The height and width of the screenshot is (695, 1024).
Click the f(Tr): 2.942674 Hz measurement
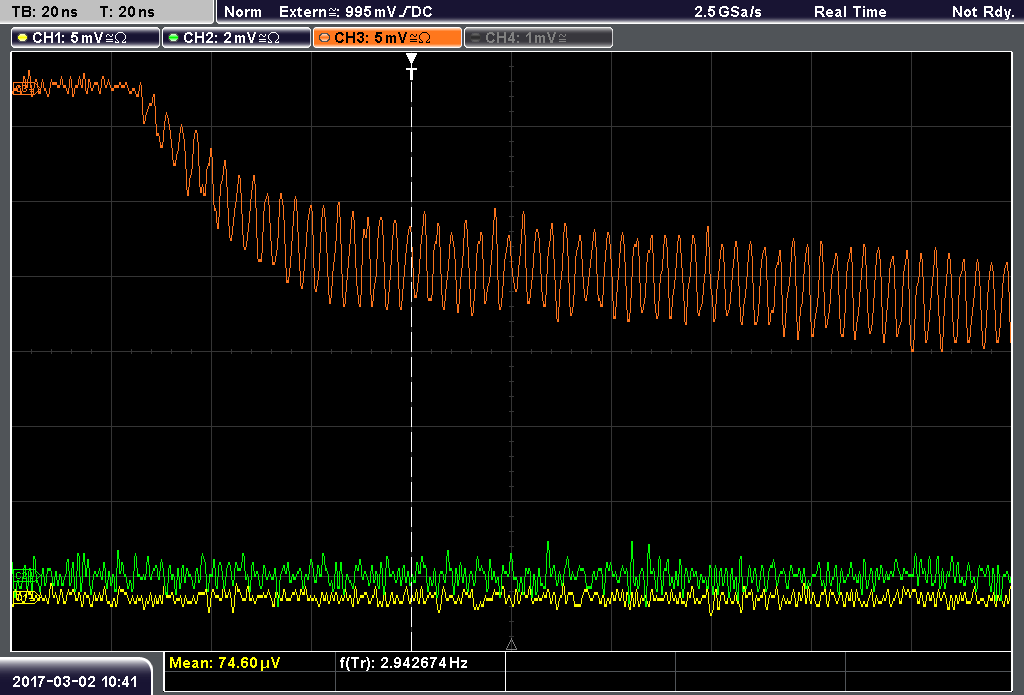point(404,663)
